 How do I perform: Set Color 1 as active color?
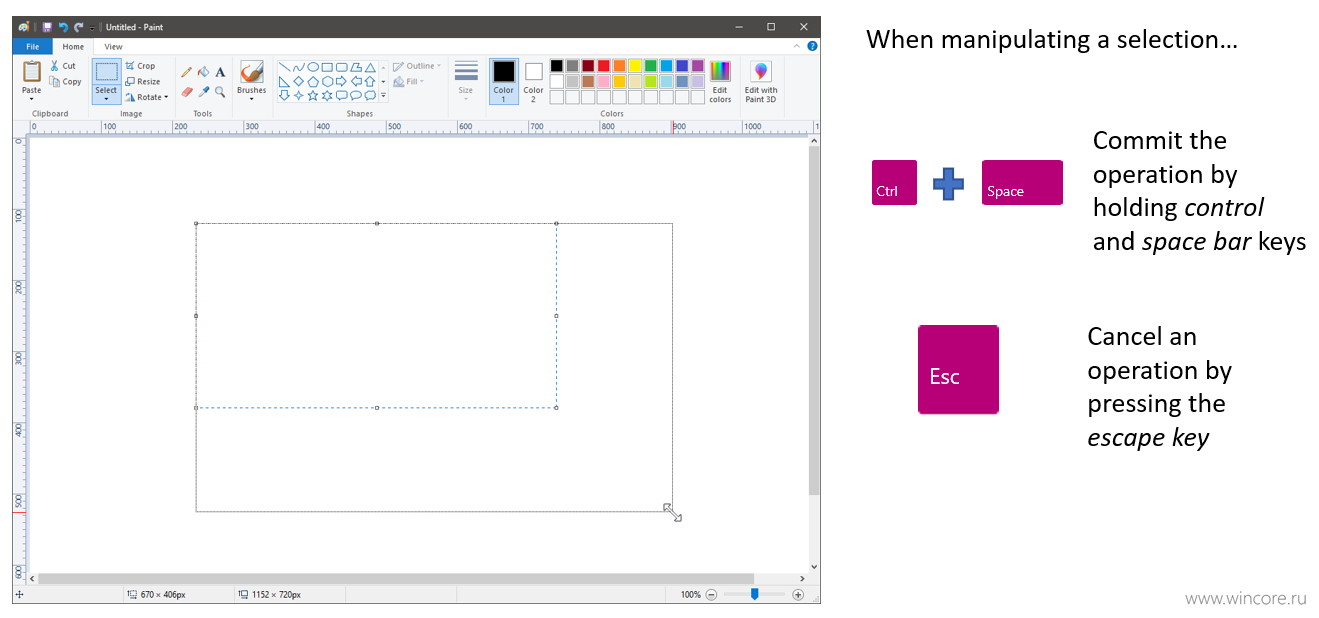(x=504, y=81)
